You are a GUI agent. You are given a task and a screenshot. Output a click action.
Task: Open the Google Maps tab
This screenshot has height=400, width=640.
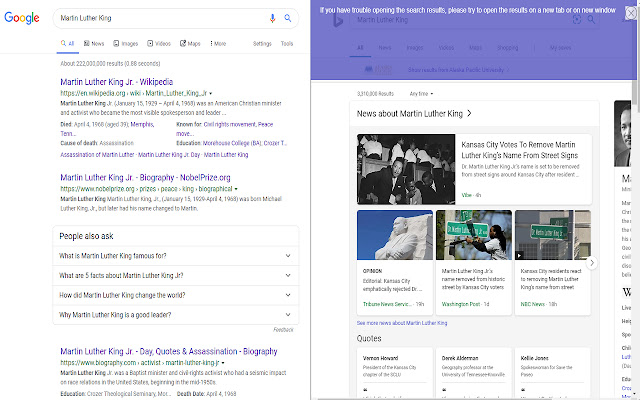[x=190, y=44]
